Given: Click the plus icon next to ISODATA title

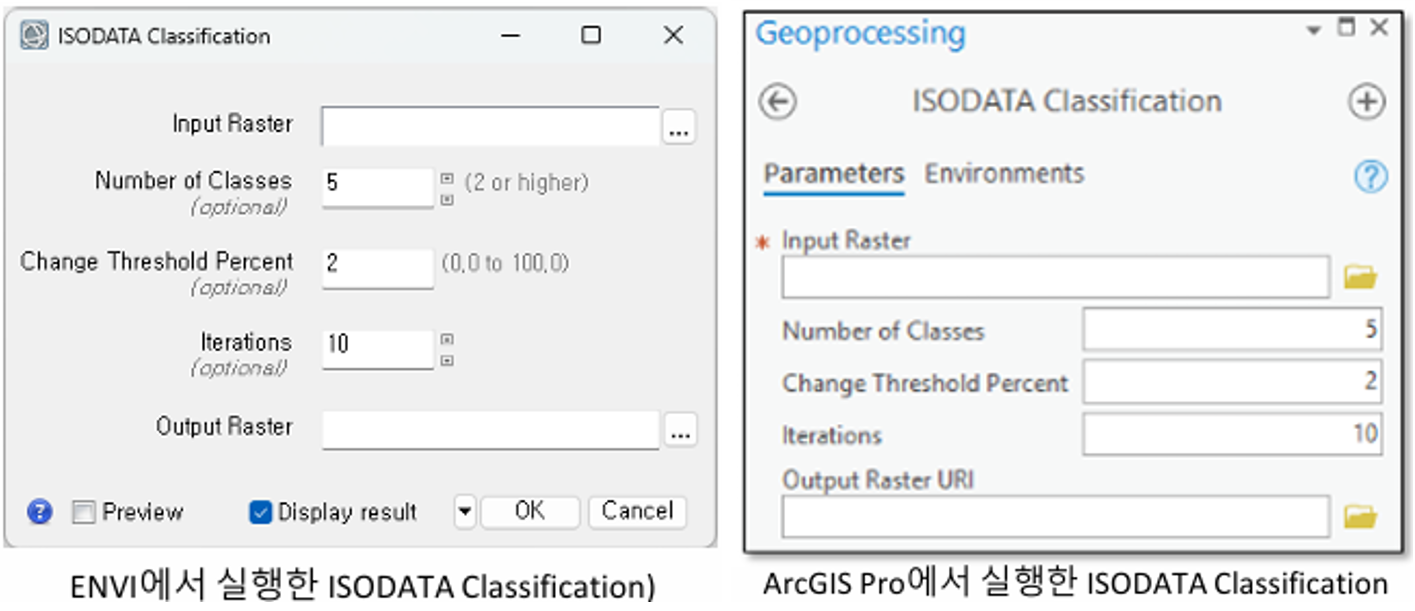Looking at the screenshot, I should coord(1367,102).
